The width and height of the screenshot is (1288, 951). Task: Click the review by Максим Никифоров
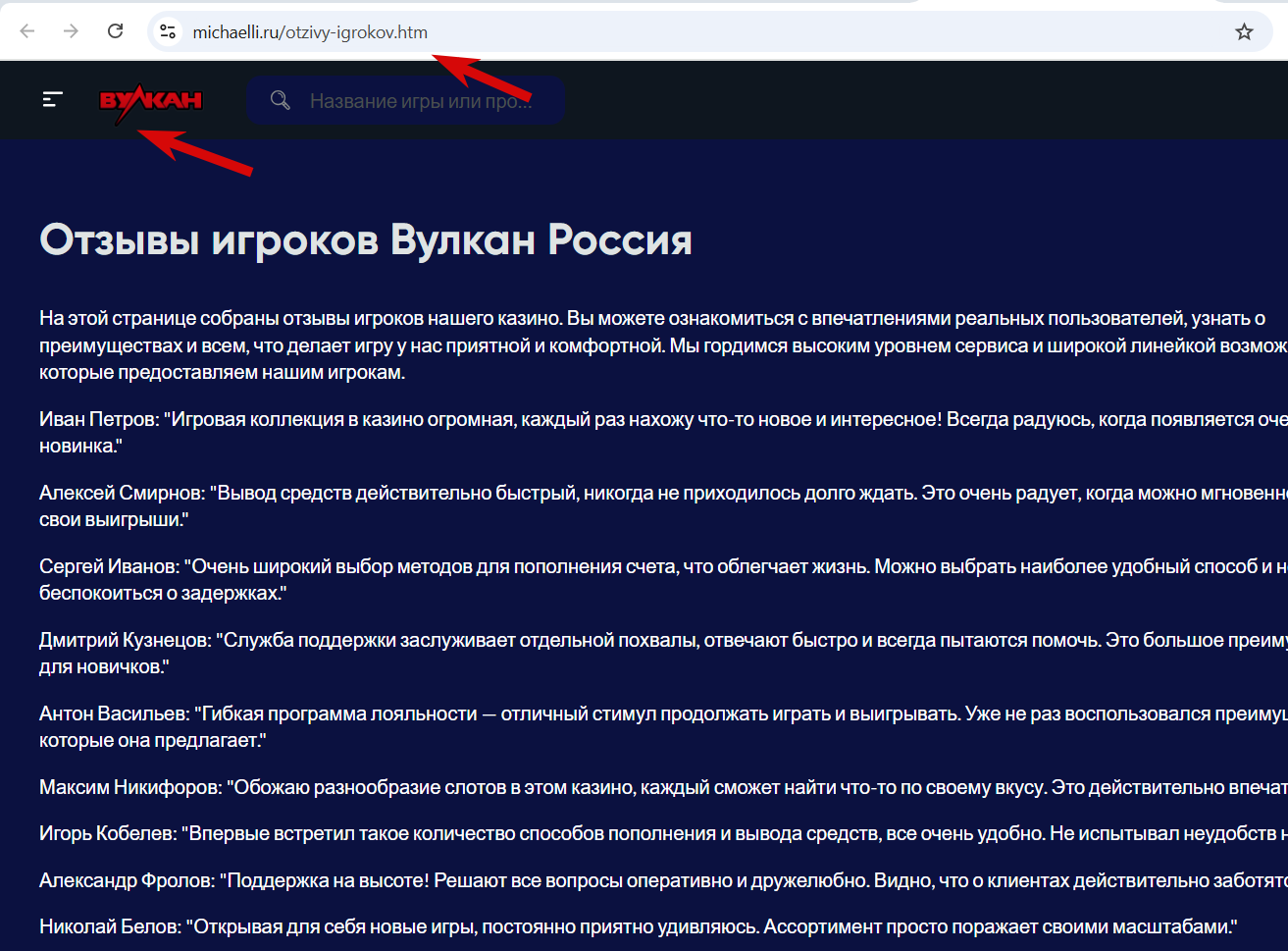click(x=663, y=787)
